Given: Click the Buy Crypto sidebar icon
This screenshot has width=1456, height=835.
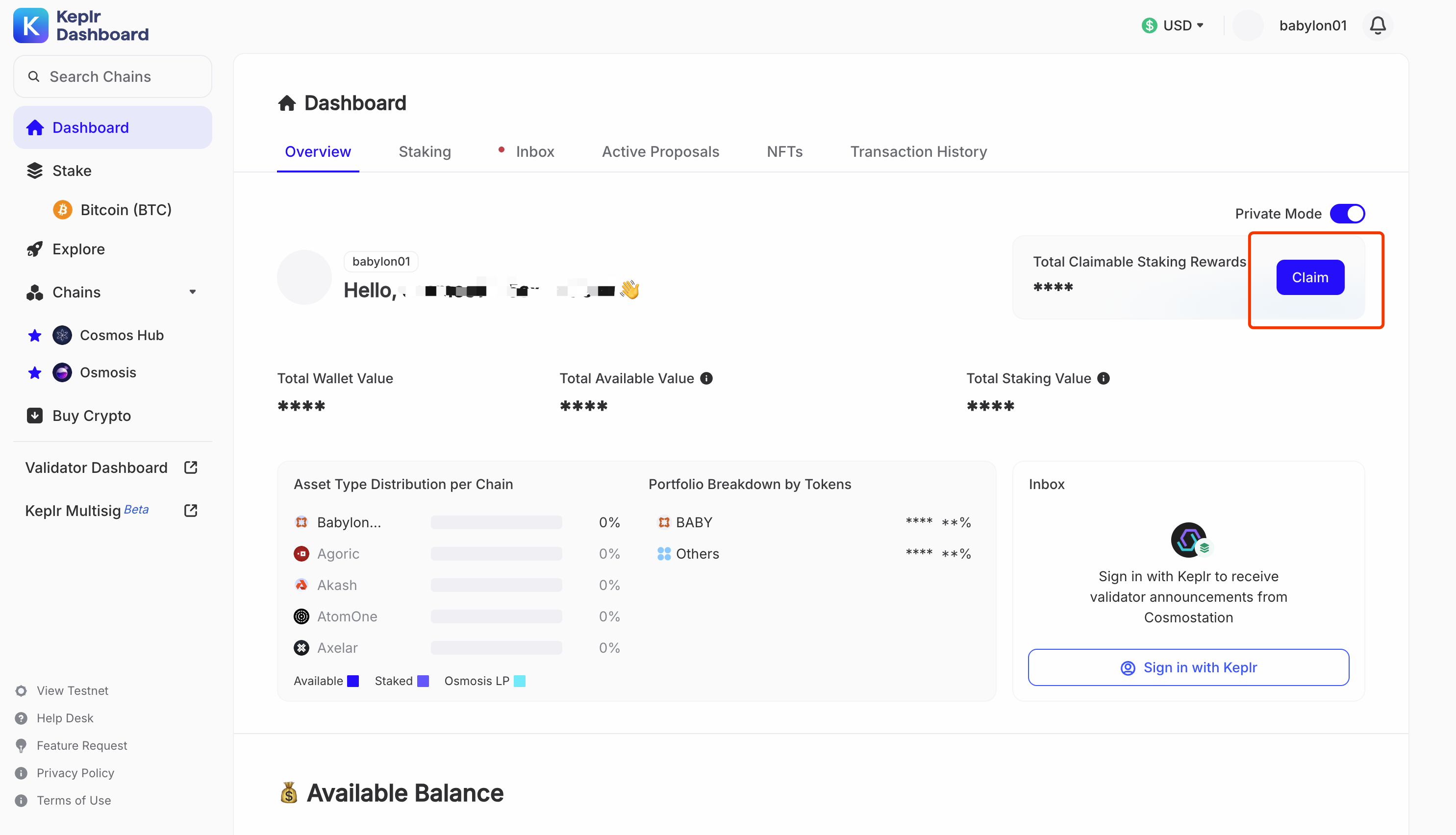Looking at the screenshot, I should tap(34, 415).
